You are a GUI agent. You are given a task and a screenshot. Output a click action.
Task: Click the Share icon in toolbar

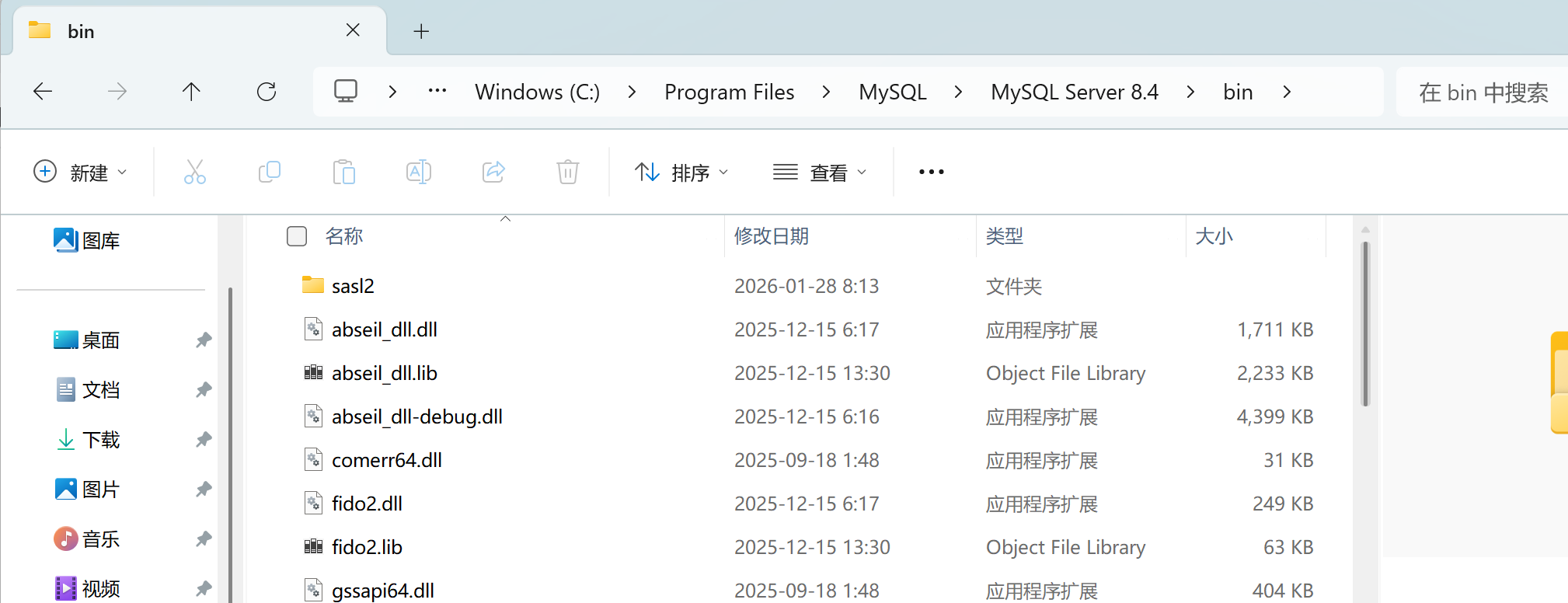[493, 172]
